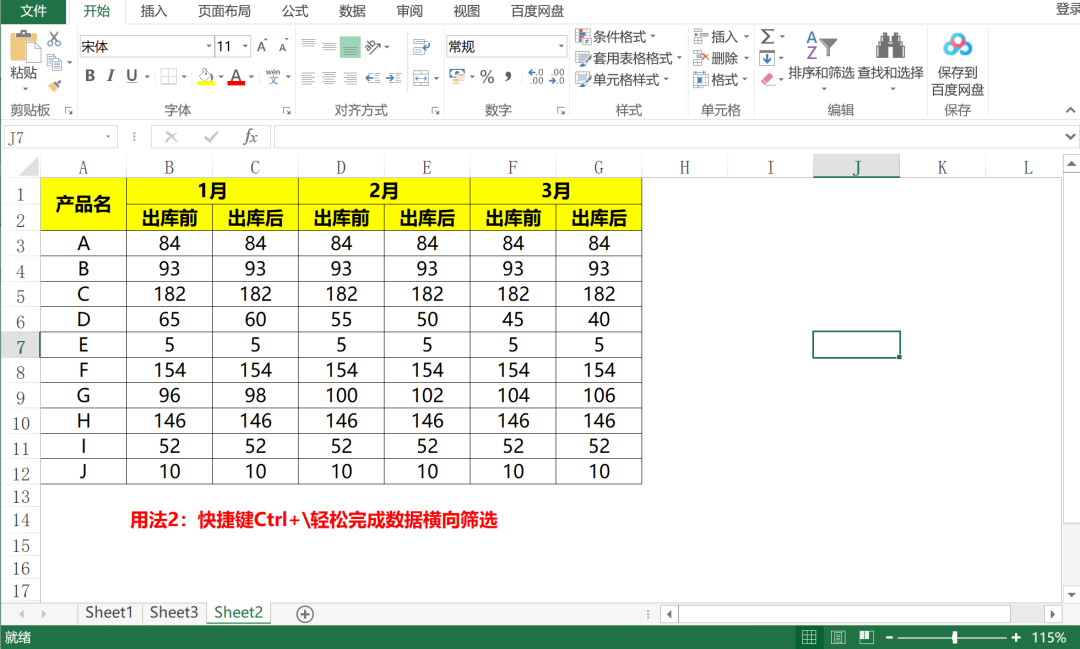Select the Format Painter brush icon
Screen dimensions: 1080x649
pos(54,85)
